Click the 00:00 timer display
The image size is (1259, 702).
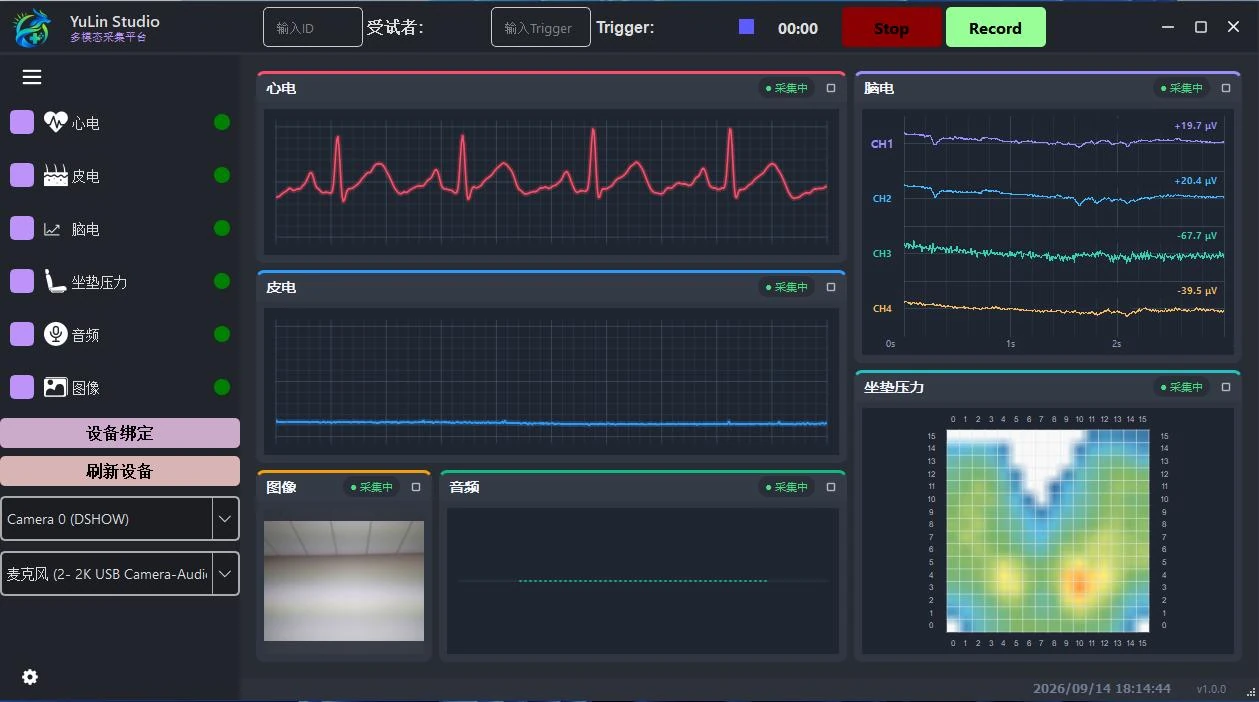(798, 29)
